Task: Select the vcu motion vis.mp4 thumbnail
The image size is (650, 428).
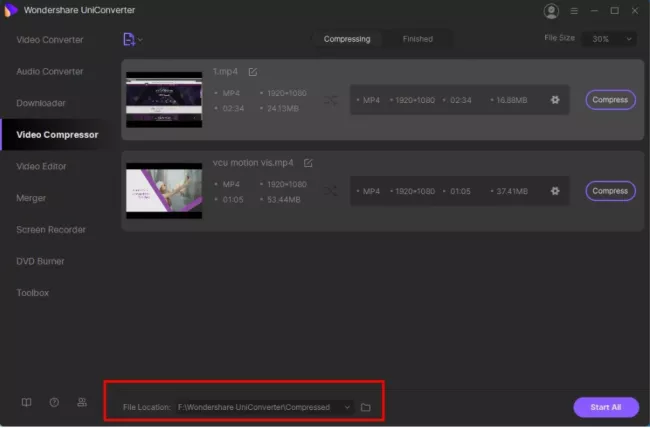Action: coord(164,191)
